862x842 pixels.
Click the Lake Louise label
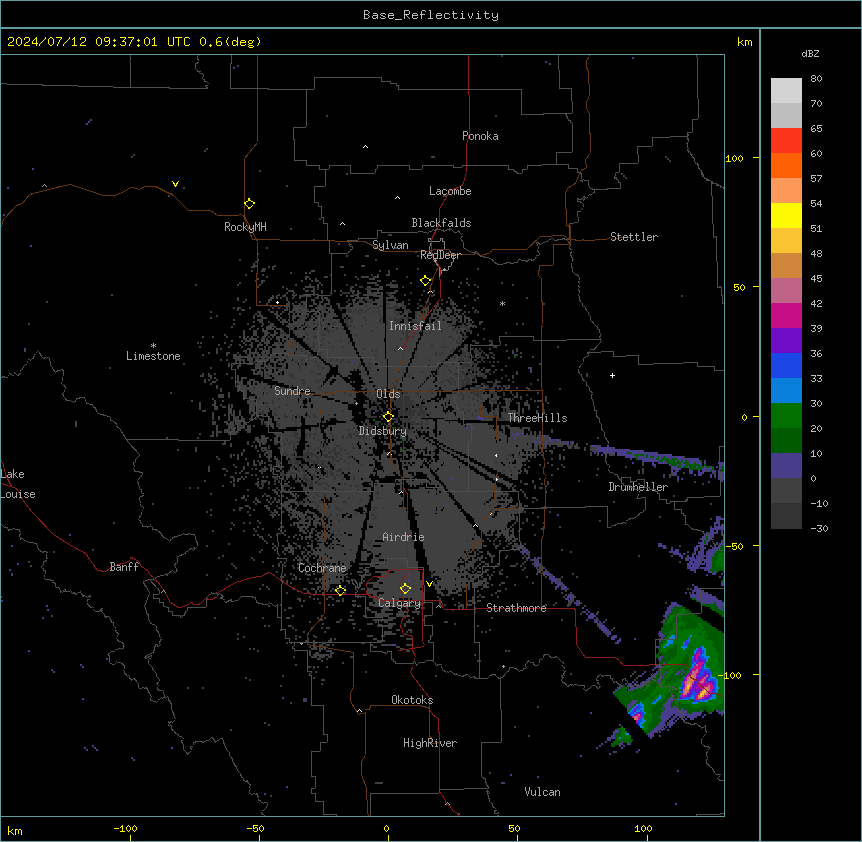click(x=18, y=484)
